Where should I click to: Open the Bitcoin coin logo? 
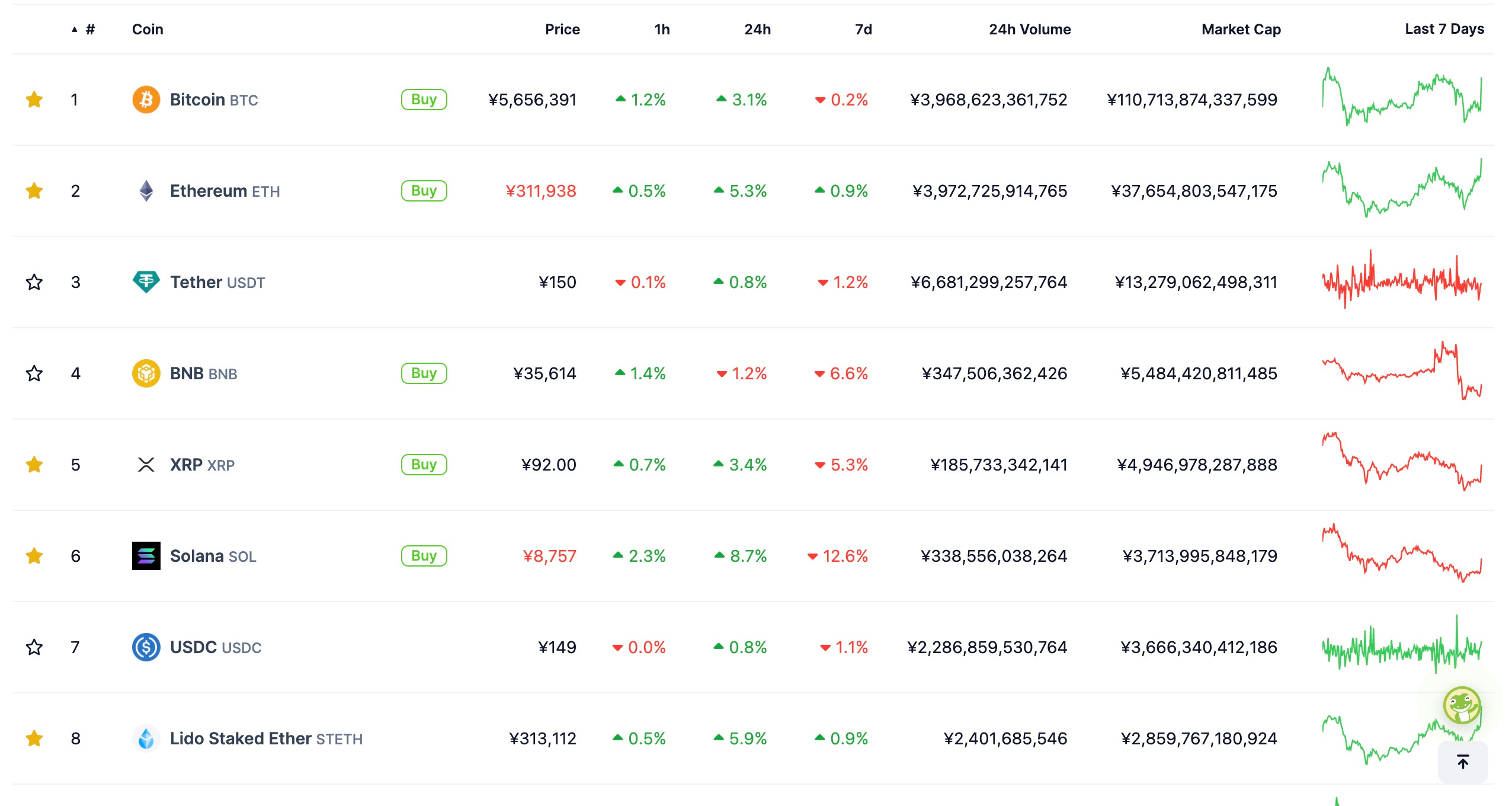pos(146,100)
